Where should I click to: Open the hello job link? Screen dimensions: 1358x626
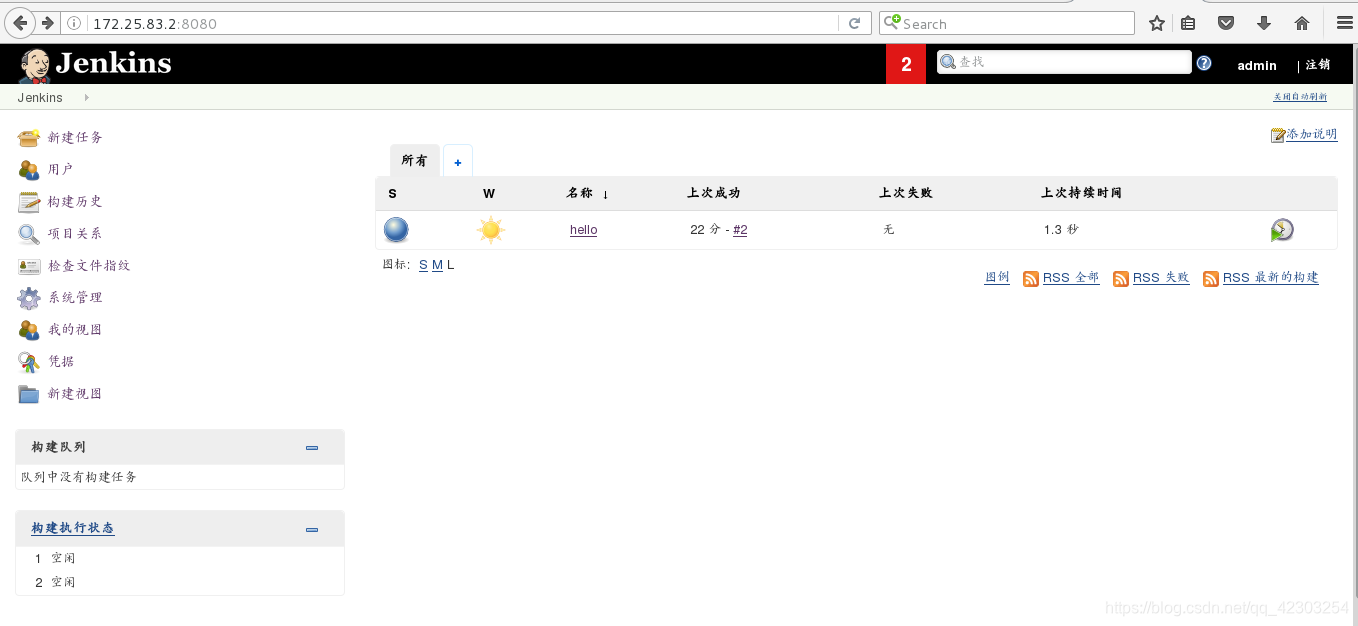click(584, 230)
